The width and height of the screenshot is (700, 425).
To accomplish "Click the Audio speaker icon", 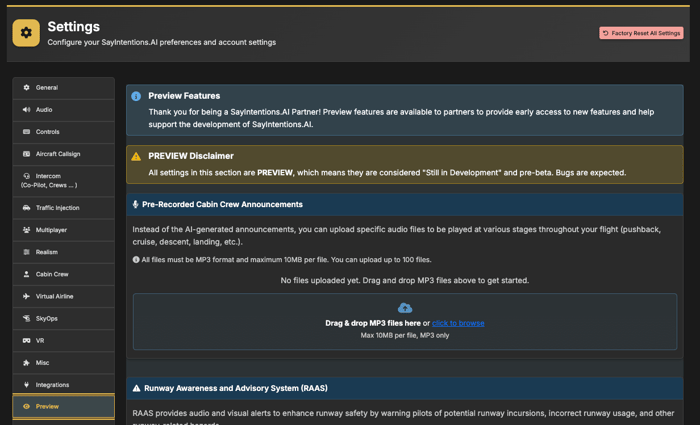I will [27, 110].
